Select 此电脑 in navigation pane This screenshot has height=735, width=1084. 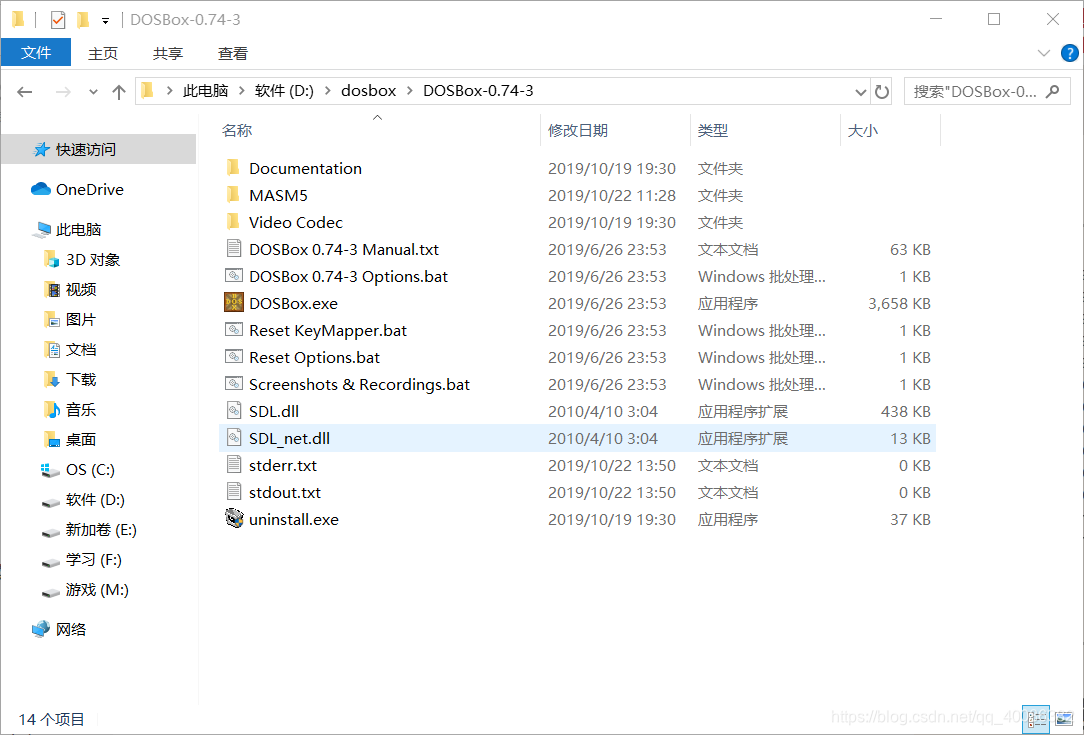79,229
